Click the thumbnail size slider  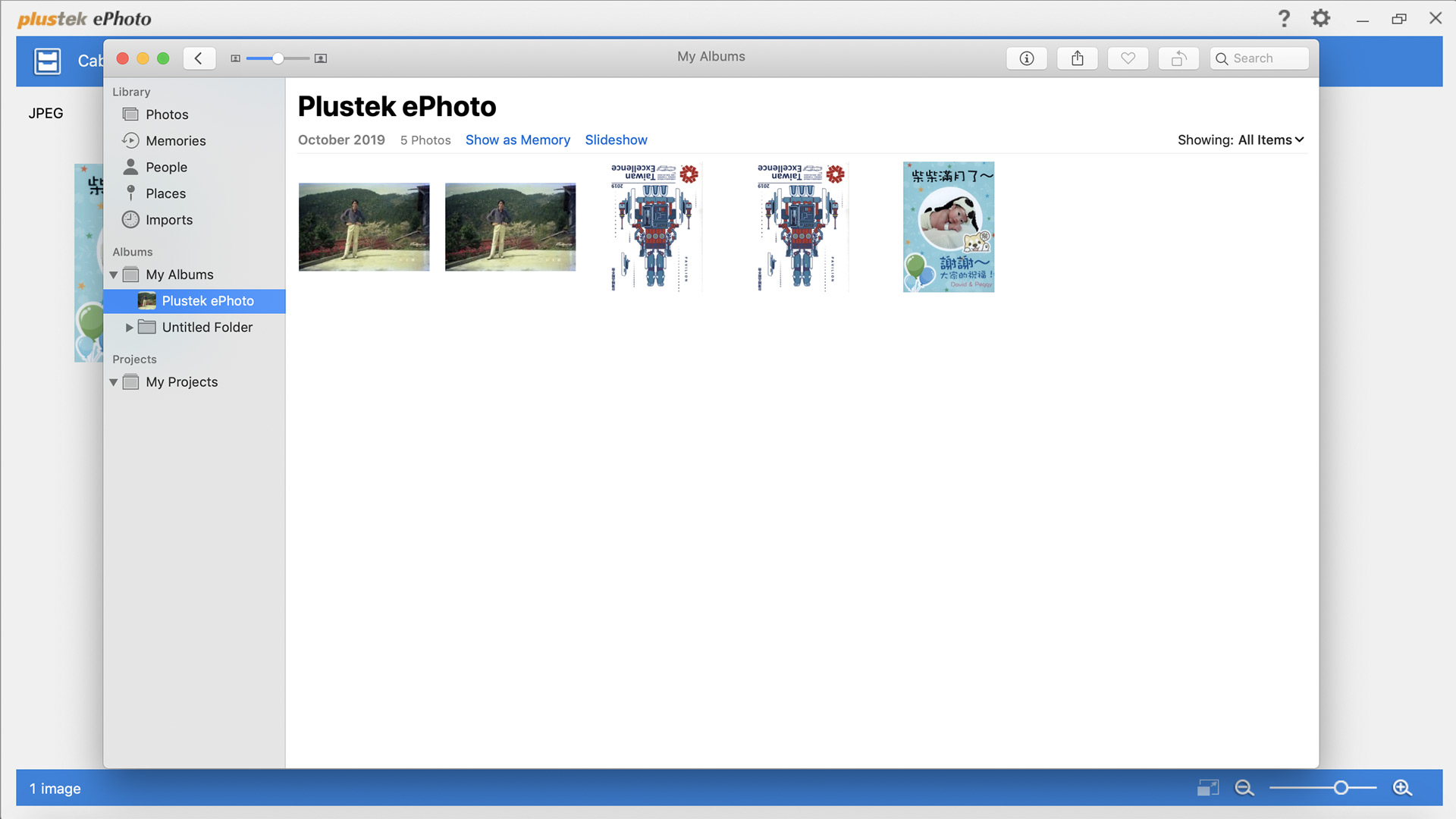278,58
